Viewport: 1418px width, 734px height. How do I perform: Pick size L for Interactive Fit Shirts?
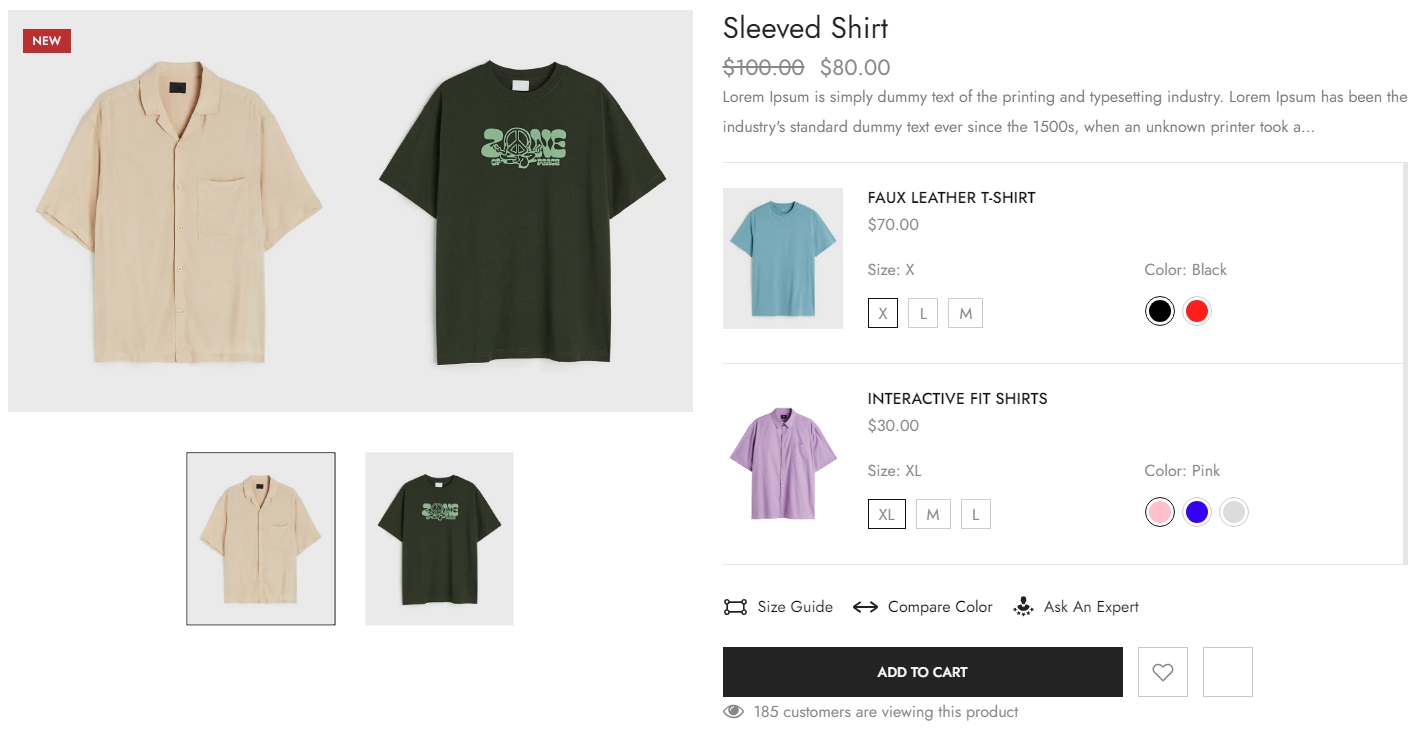tap(975, 514)
